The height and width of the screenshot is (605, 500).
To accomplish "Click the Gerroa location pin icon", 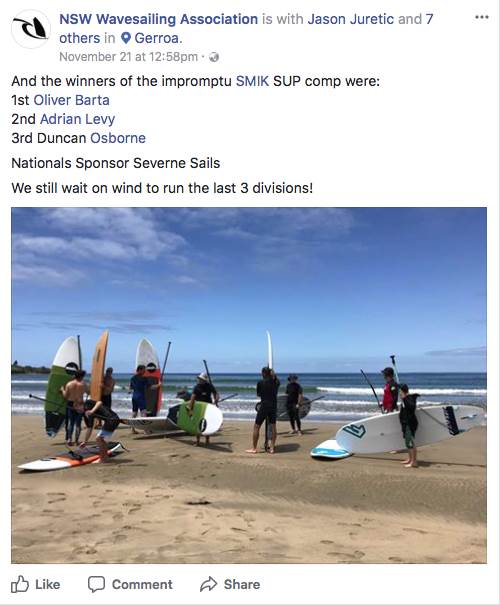I will 126,38.
